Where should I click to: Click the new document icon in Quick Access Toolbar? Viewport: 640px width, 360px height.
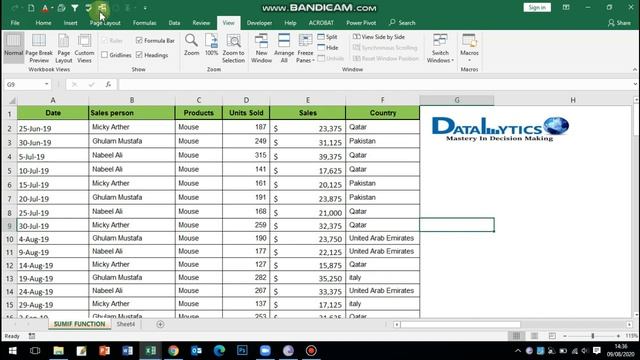pos(31,8)
